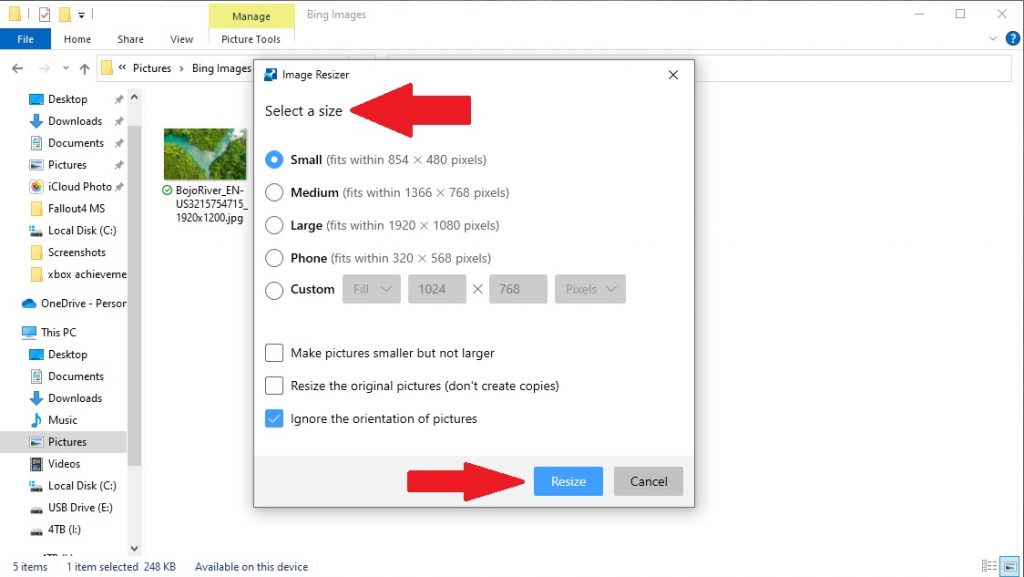Switch to large thumbnails view icon
The height and width of the screenshot is (577, 1024).
click(x=1010, y=566)
